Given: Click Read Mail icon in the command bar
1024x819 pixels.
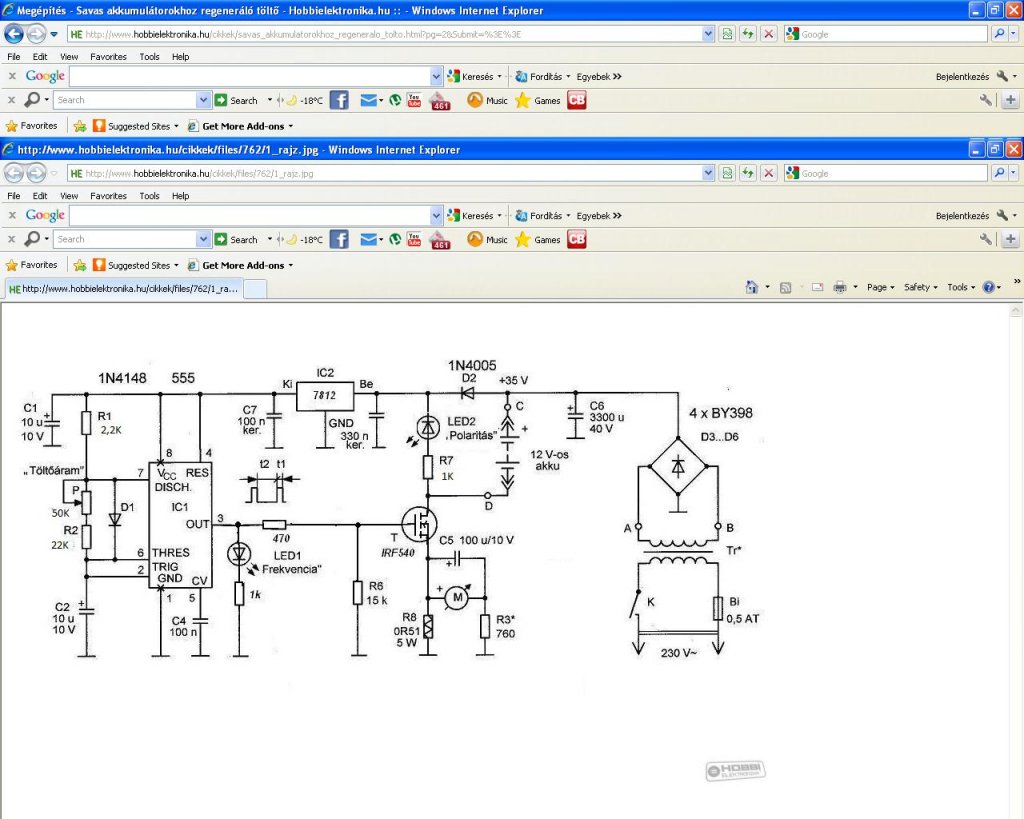Looking at the screenshot, I should tap(817, 287).
